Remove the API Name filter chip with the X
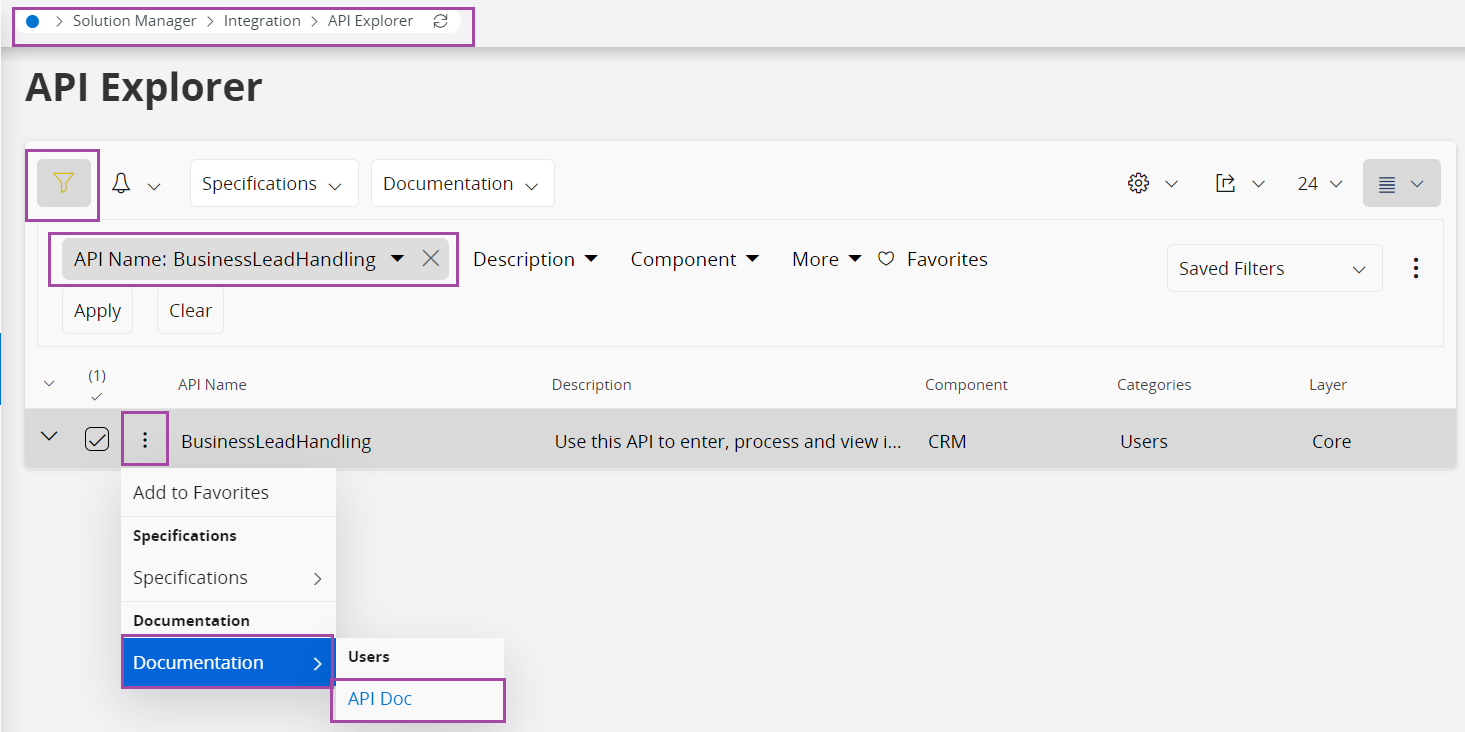The height and width of the screenshot is (732, 1465). coord(431,258)
